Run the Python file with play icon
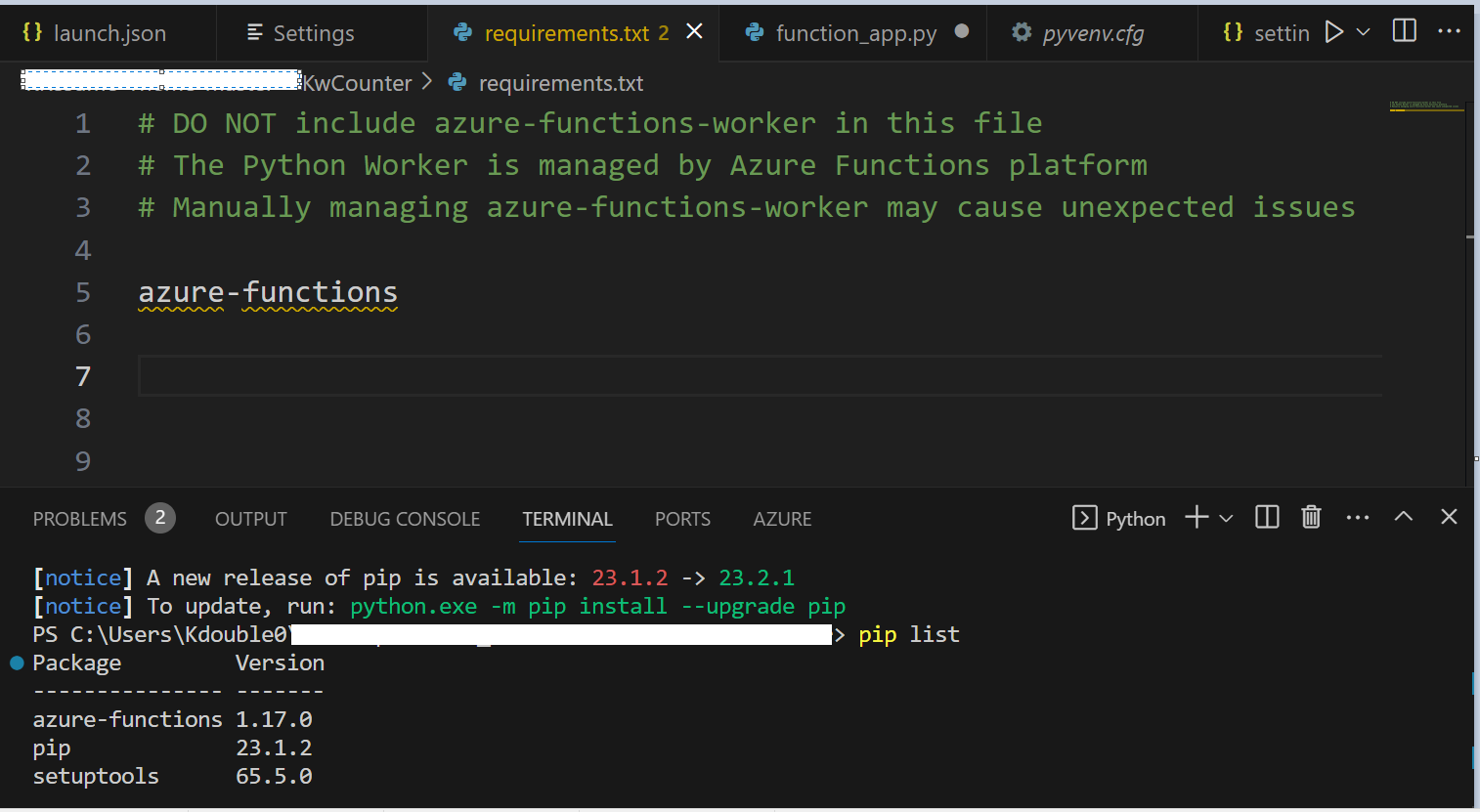This screenshot has width=1480, height=812. coord(1334,32)
